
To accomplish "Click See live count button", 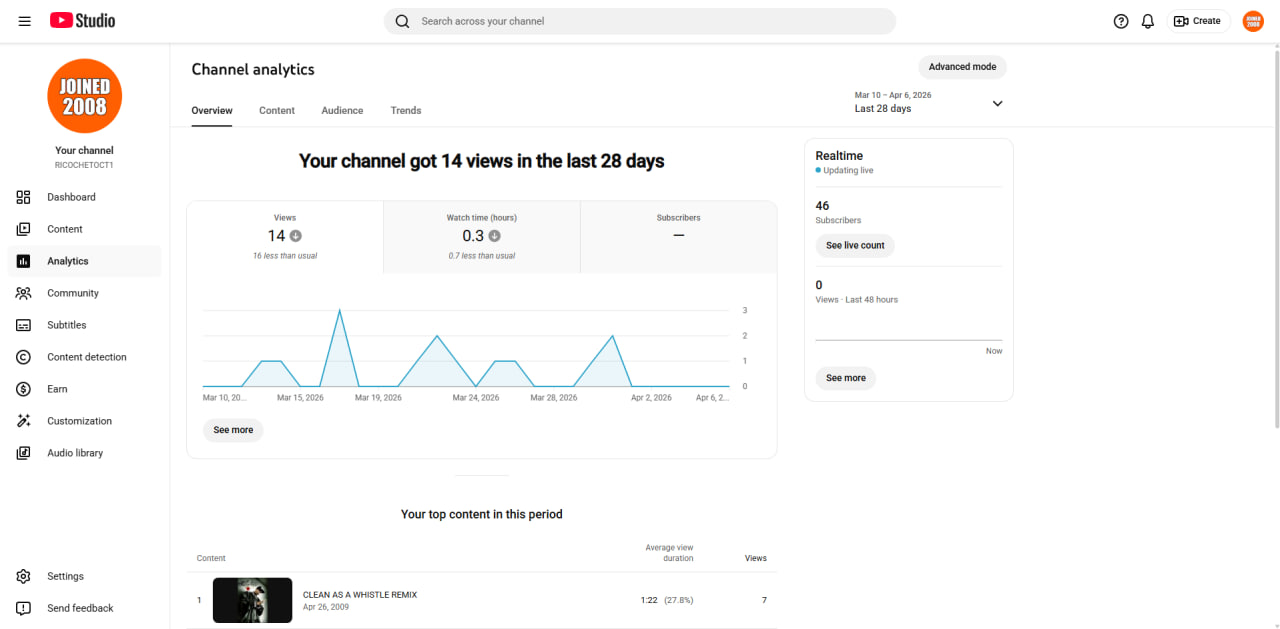I will click(x=855, y=245).
